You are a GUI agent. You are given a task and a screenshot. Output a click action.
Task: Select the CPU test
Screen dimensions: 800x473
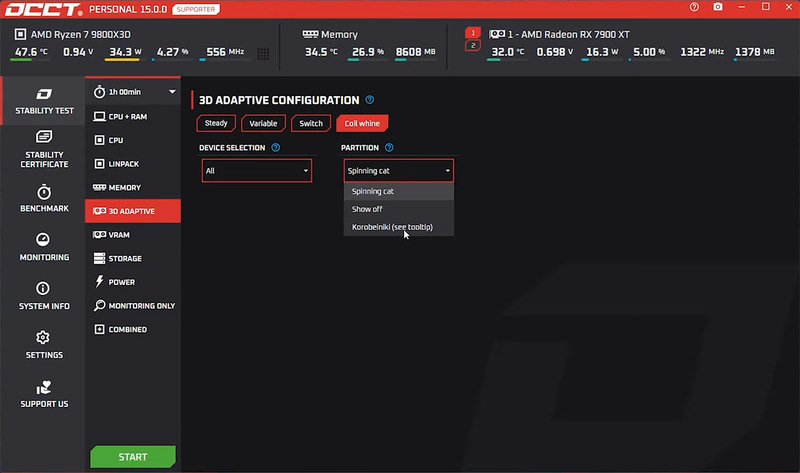pos(133,140)
